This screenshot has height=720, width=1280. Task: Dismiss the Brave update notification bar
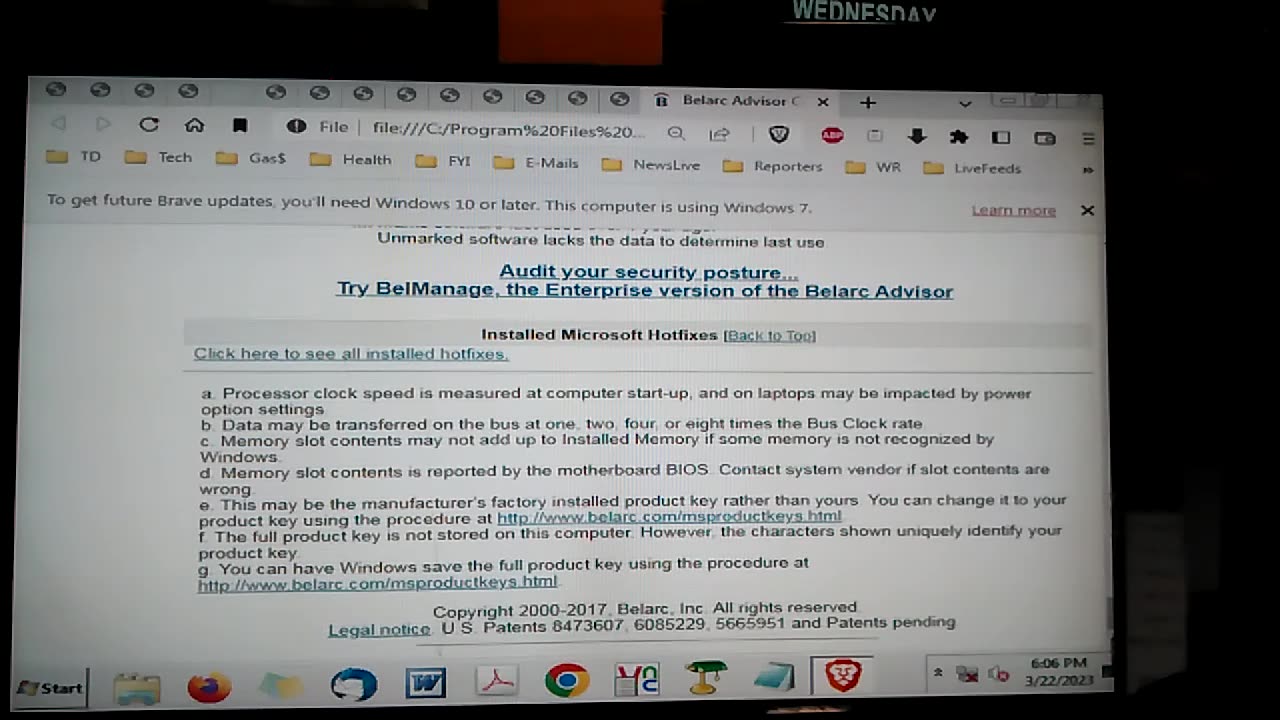tap(1087, 210)
